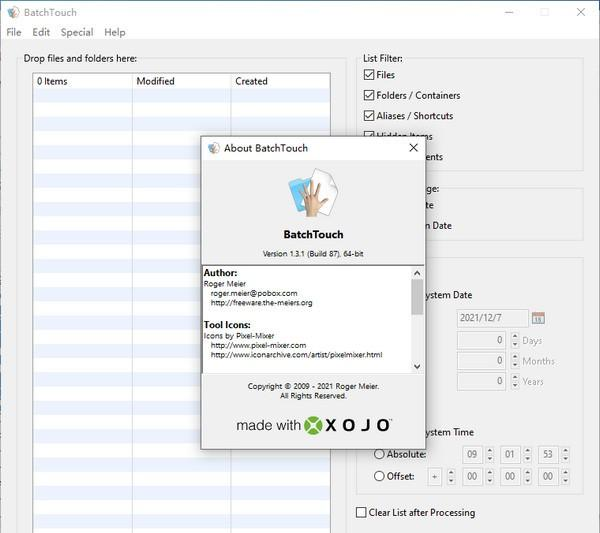The image size is (600, 533).
Task: Click the Absolute seconds field 53
Action: coord(548,454)
